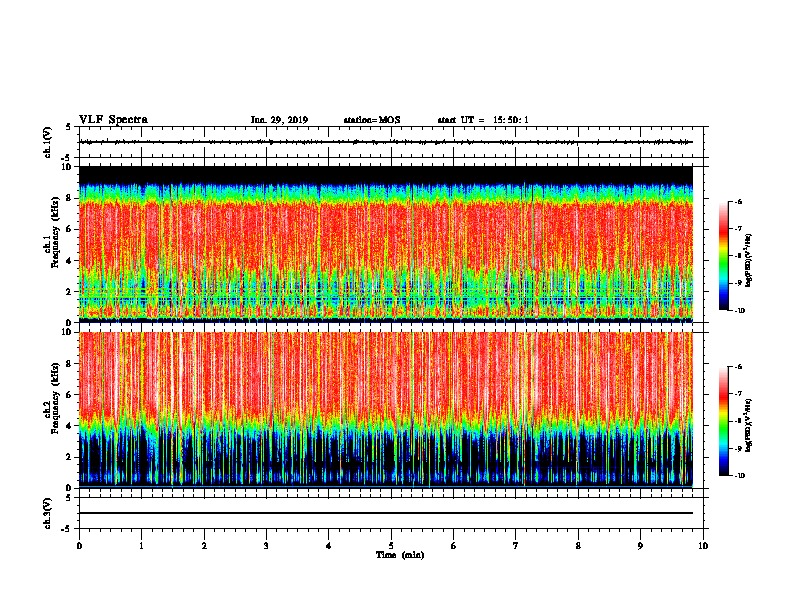
Task: Click the "VLF Spectra" plot title
Action: (113, 120)
